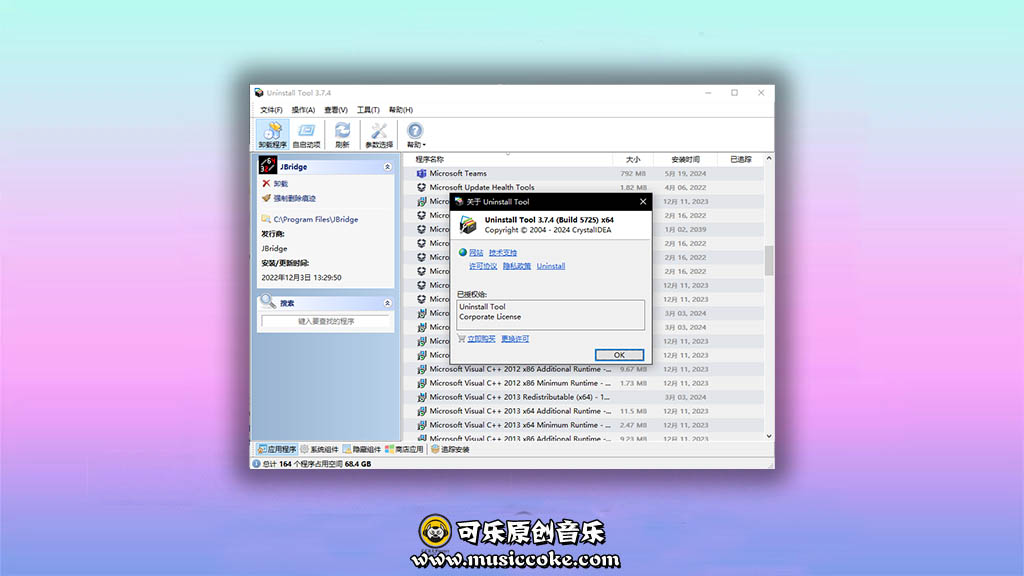Collapse the 搜索 search panel

[x=387, y=303]
